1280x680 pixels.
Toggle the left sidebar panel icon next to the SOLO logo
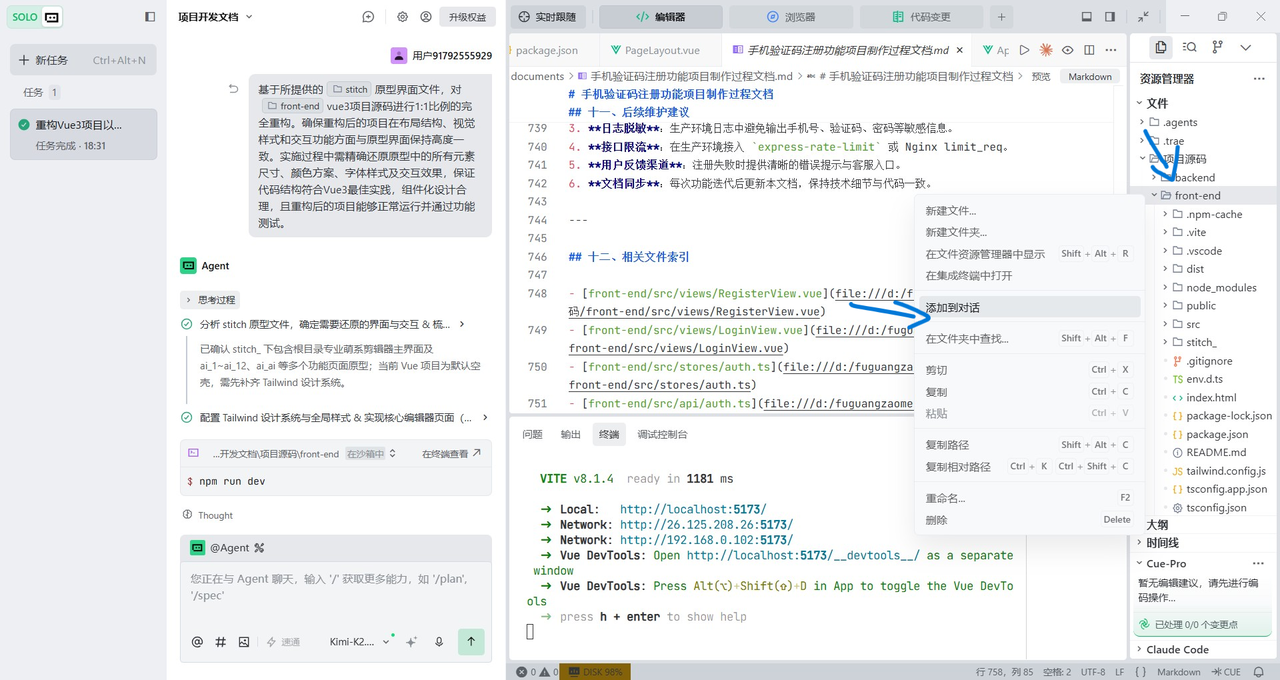[150, 17]
